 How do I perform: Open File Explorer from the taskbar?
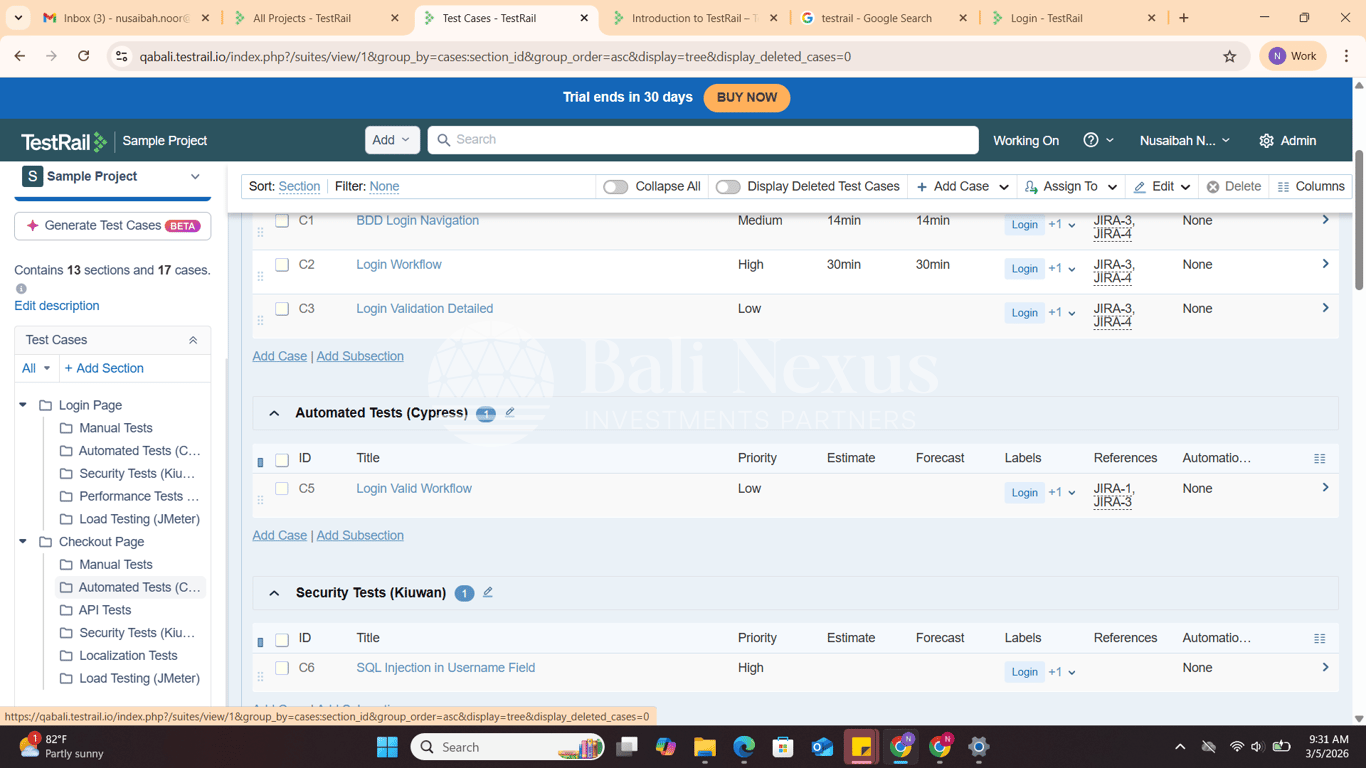pyautogui.click(x=705, y=747)
